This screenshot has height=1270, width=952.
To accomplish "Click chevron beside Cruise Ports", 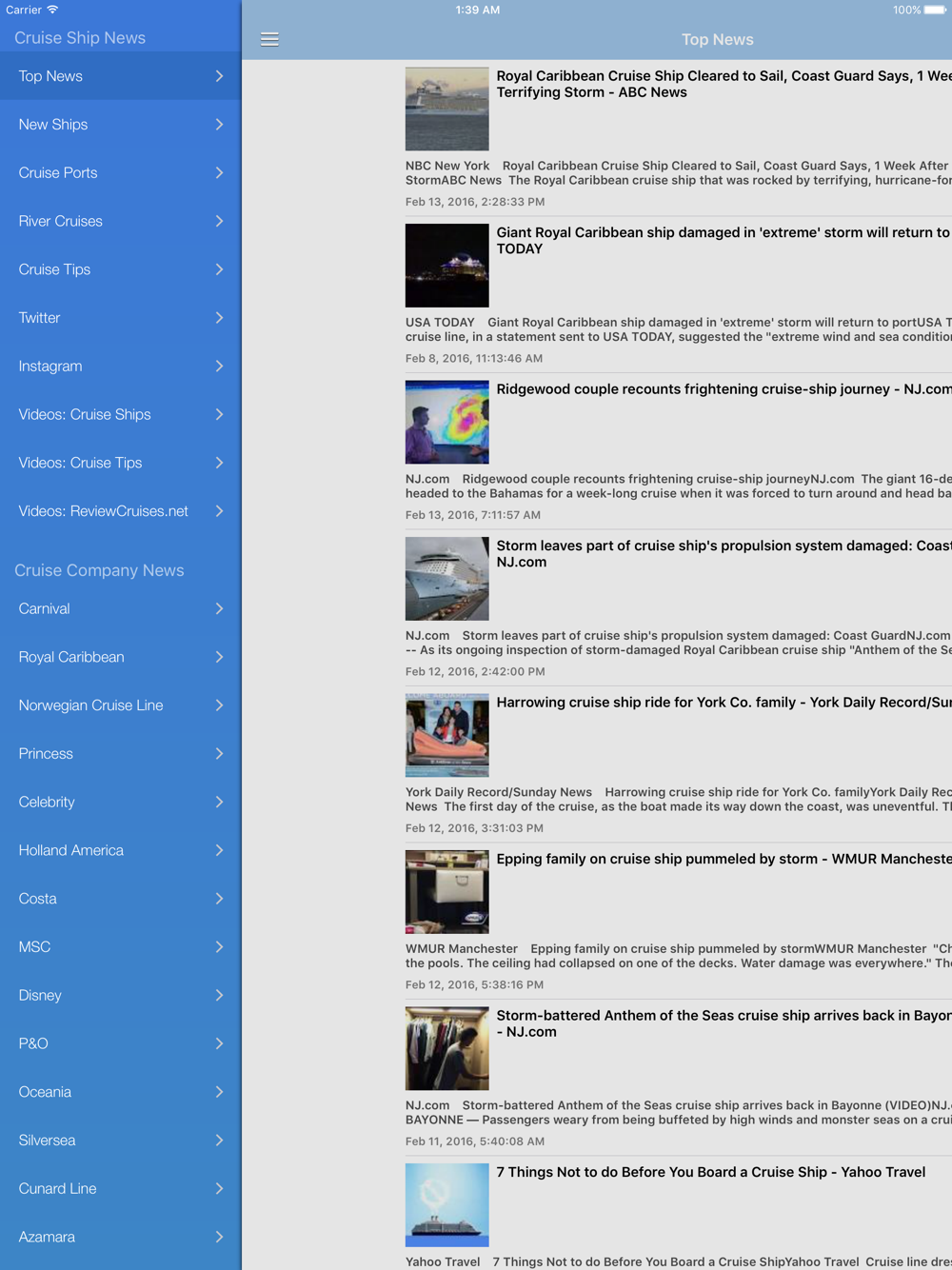I will pos(219,173).
